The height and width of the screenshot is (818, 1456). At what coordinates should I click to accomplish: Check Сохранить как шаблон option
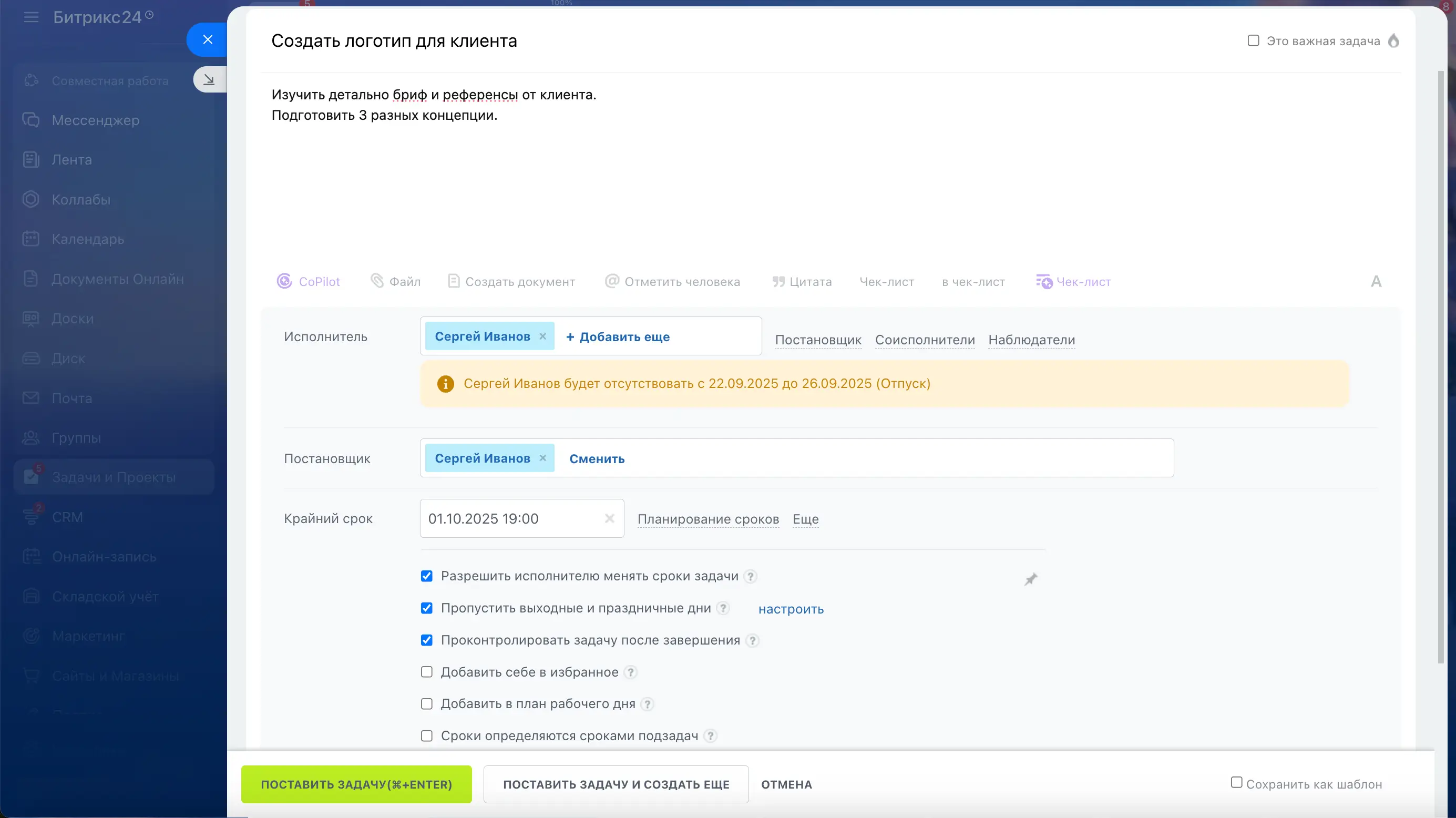[1236, 782]
